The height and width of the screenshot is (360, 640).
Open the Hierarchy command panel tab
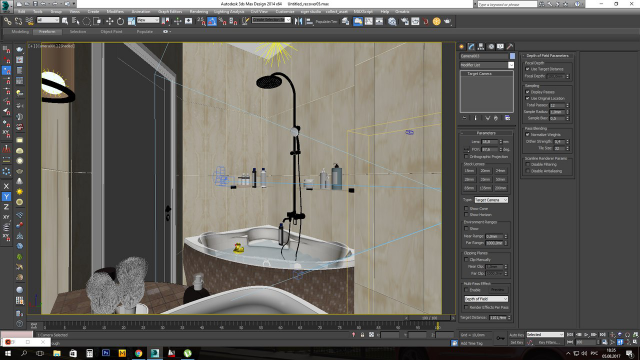[x=481, y=47]
